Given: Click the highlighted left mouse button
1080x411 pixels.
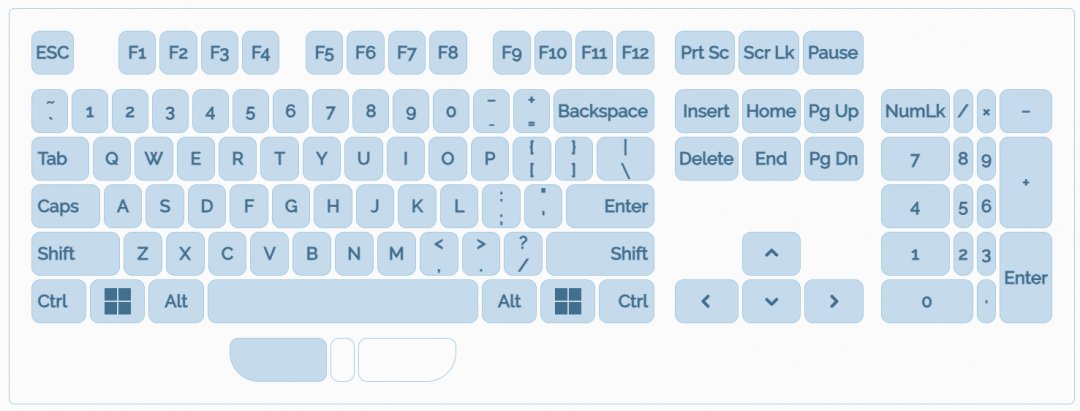Looking at the screenshot, I should (279, 360).
